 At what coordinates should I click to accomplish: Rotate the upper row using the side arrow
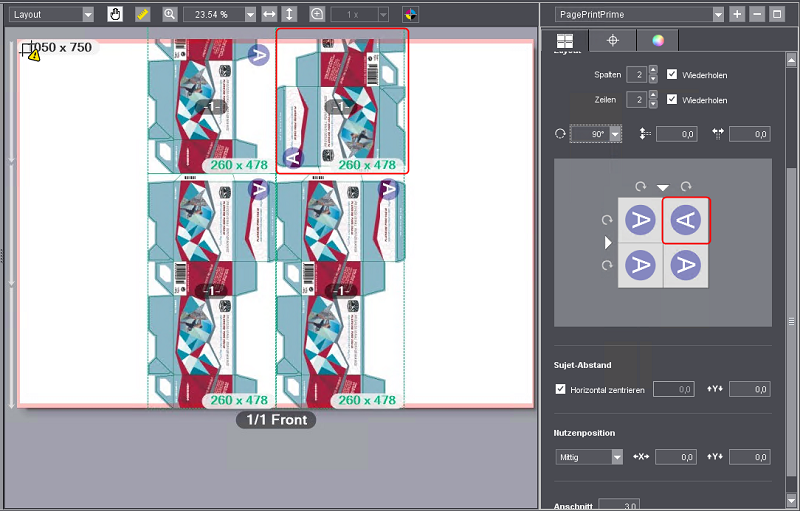coord(607,220)
